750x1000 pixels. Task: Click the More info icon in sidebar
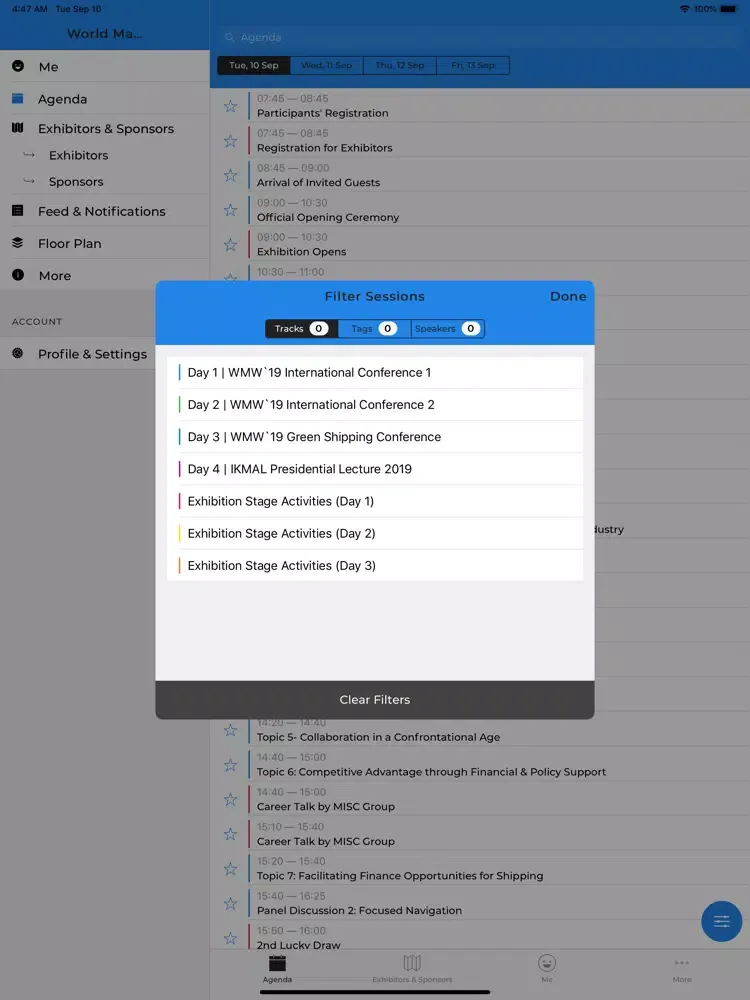click(18, 275)
